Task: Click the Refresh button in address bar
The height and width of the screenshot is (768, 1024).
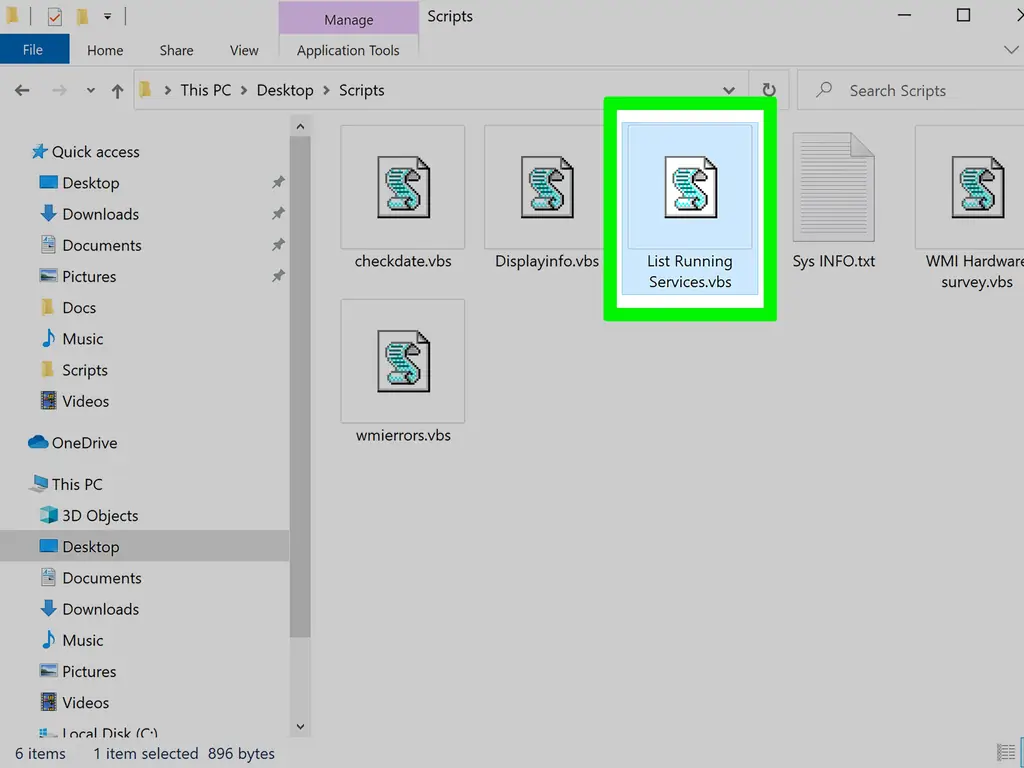Action: point(768,90)
